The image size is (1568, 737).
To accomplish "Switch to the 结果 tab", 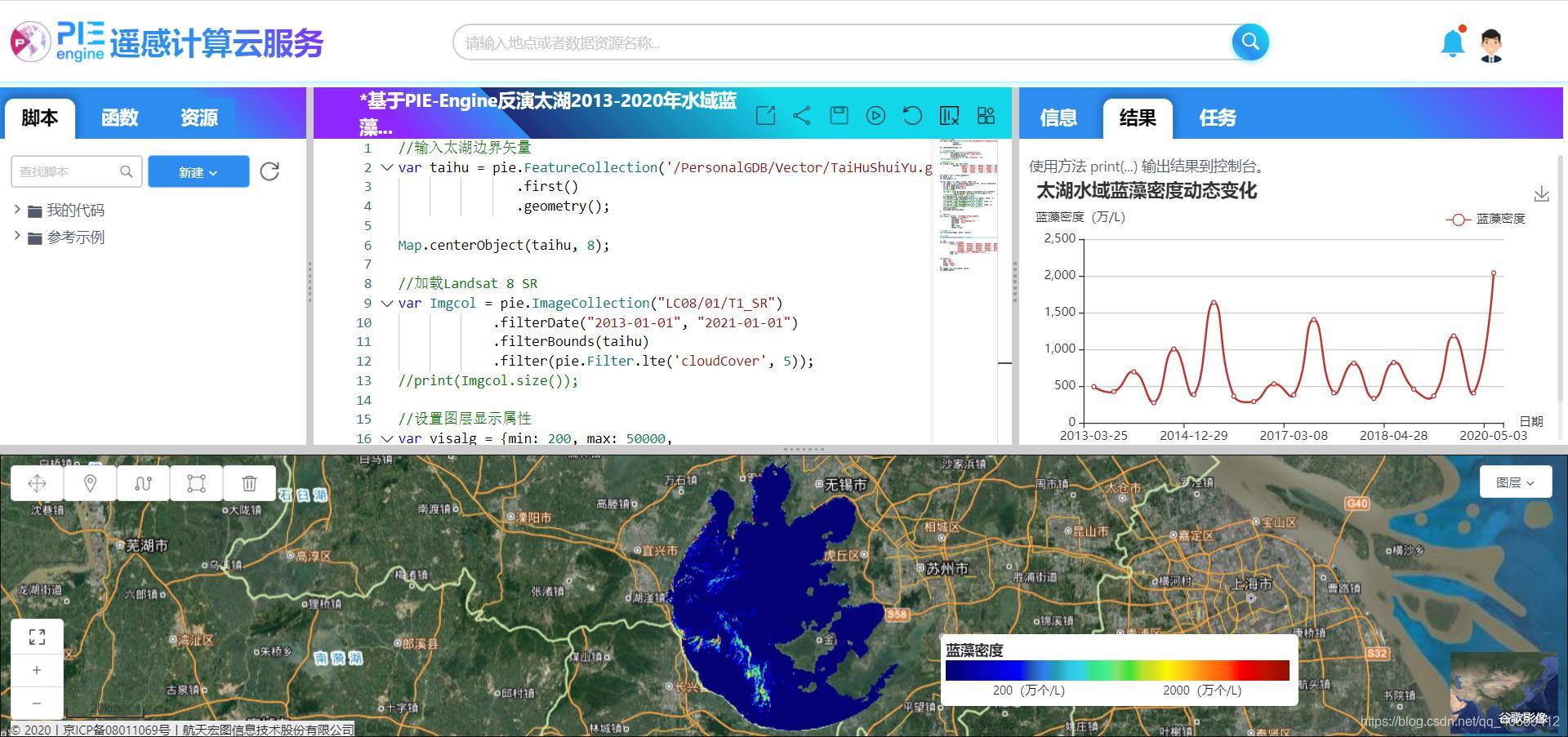I will (x=1138, y=118).
